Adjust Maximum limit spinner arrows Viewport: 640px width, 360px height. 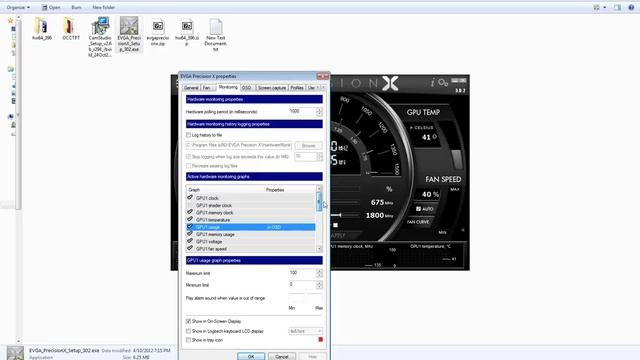point(319,273)
